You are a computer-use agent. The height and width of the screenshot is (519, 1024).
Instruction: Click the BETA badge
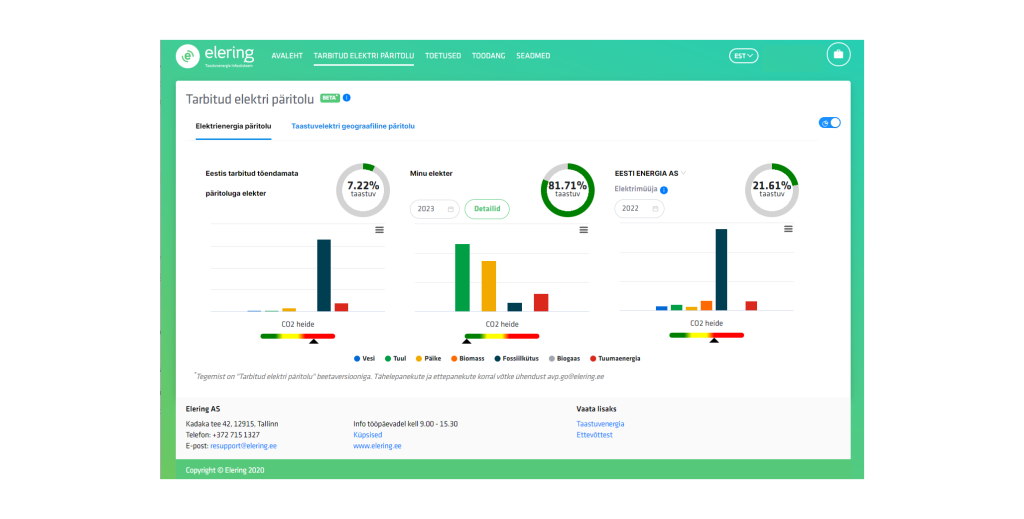(x=330, y=98)
